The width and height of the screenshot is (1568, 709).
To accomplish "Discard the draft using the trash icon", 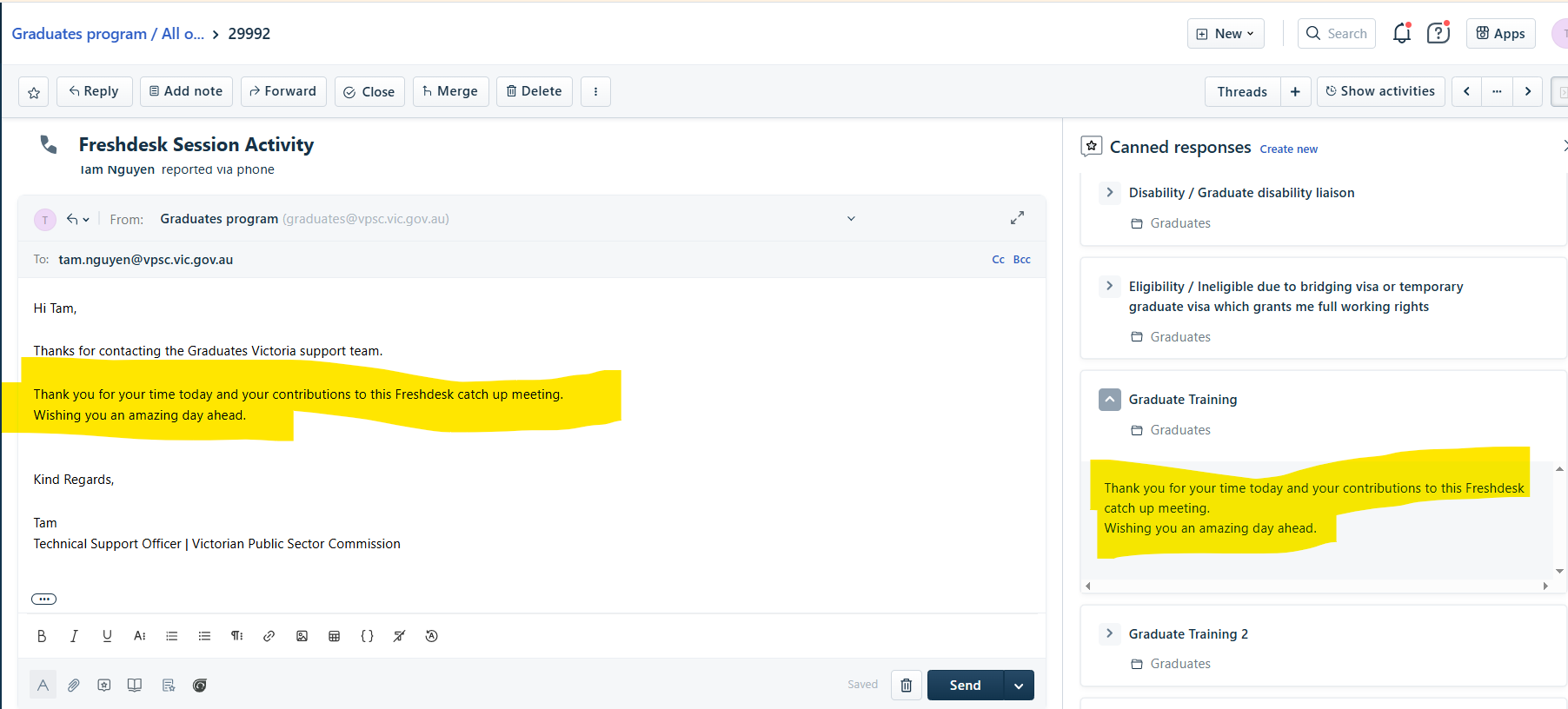I will [x=906, y=686].
